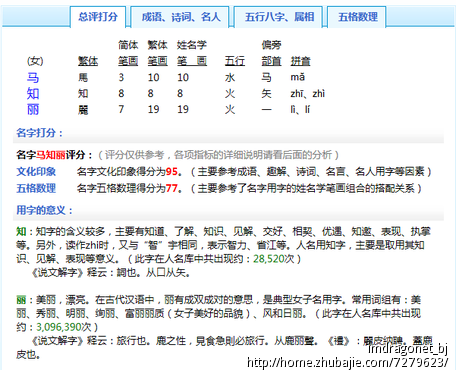The height and width of the screenshot is (370, 456).
Task: Click the red name 马知丽 in the rating line
Action: [x=51, y=155]
